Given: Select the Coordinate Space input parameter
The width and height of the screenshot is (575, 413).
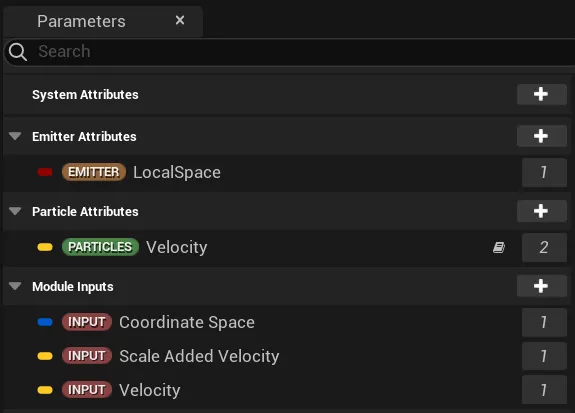Looking at the screenshot, I should click(x=285, y=322).
